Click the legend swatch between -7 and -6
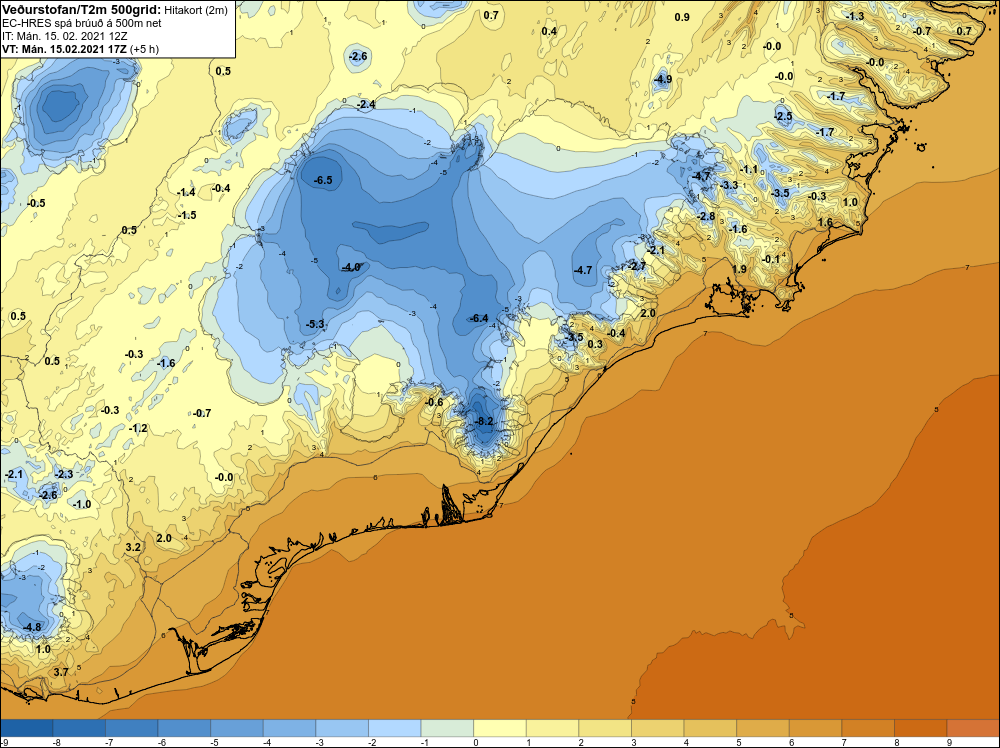 [x=132, y=728]
